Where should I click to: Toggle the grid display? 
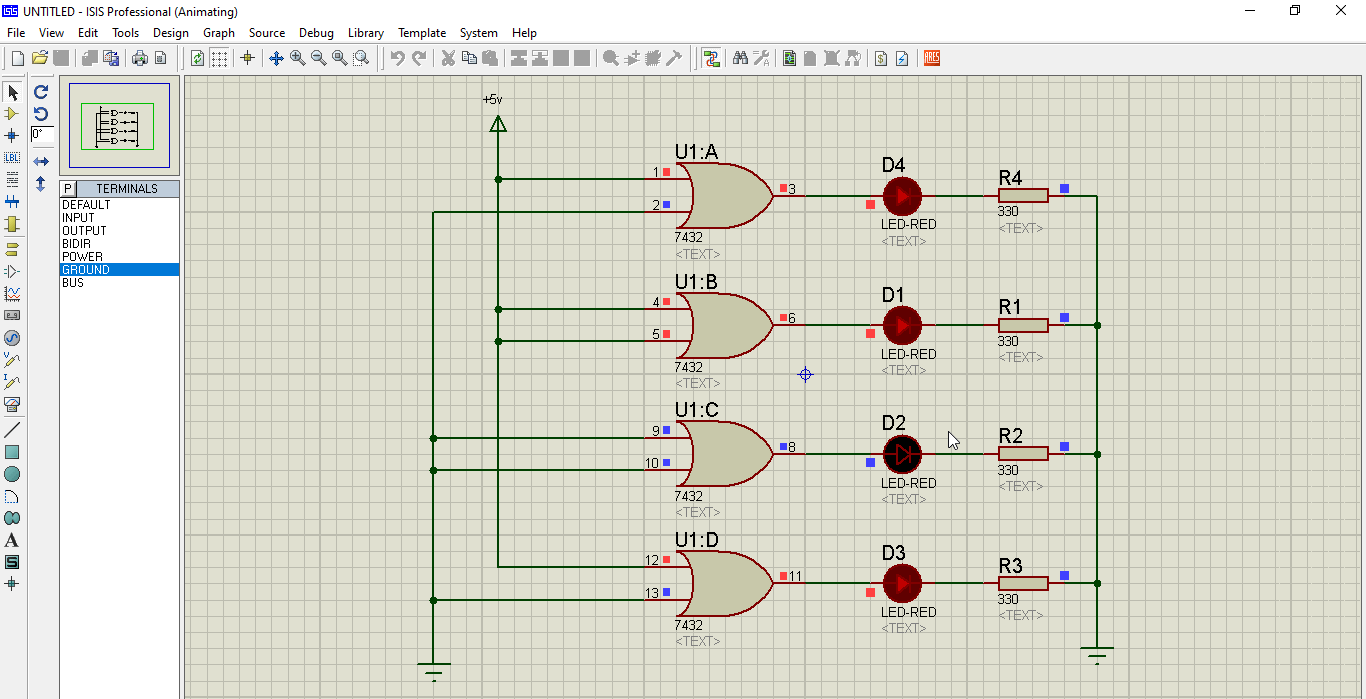(x=219, y=58)
